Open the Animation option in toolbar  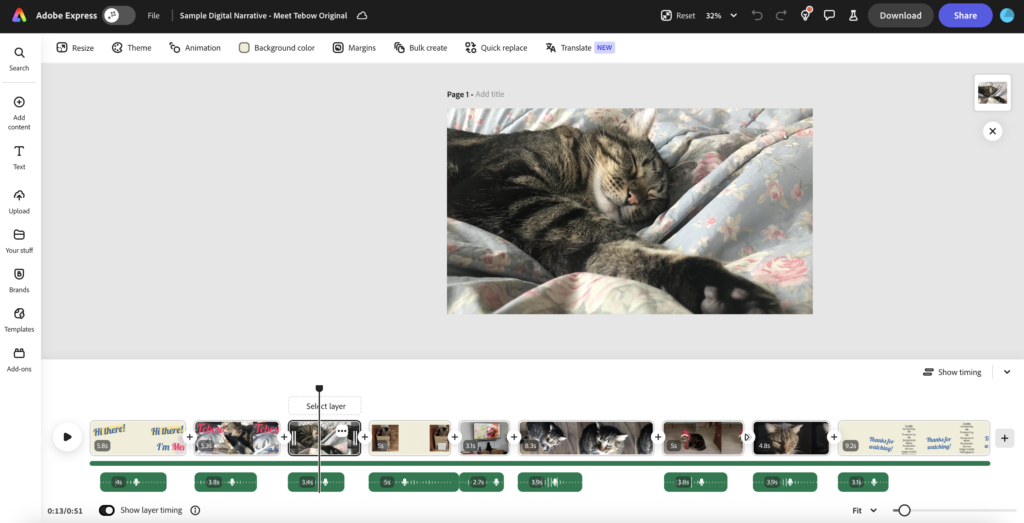pyautogui.click(x=195, y=48)
